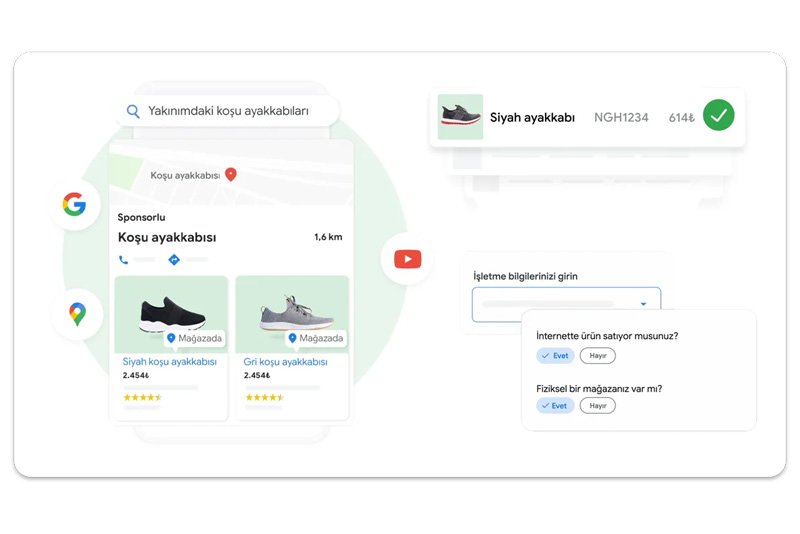The height and width of the screenshot is (534, 800).
Task: Click the star rating under black shoe
Action: [142, 397]
